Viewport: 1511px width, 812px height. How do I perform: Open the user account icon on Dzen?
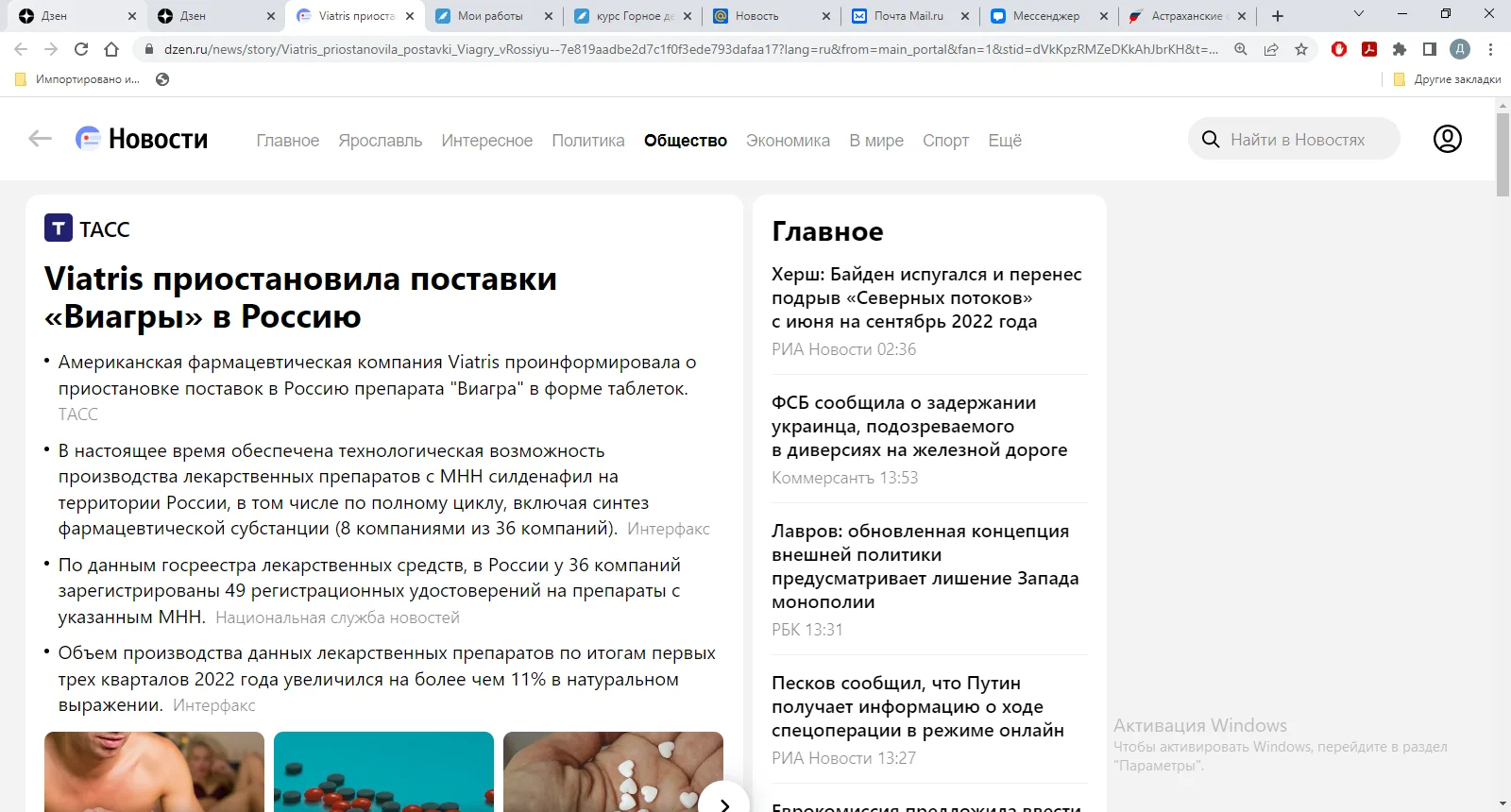click(x=1448, y=139)
